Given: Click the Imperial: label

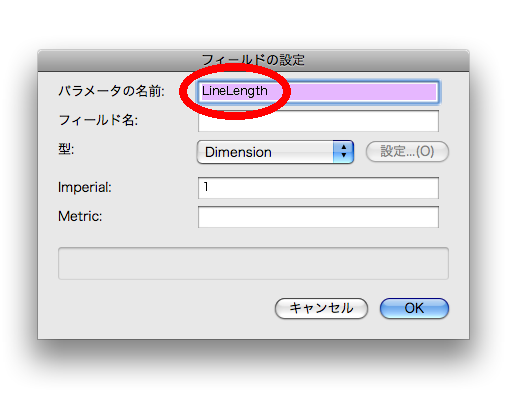Looking at the screenshot, I should click(x=85, y=187).
